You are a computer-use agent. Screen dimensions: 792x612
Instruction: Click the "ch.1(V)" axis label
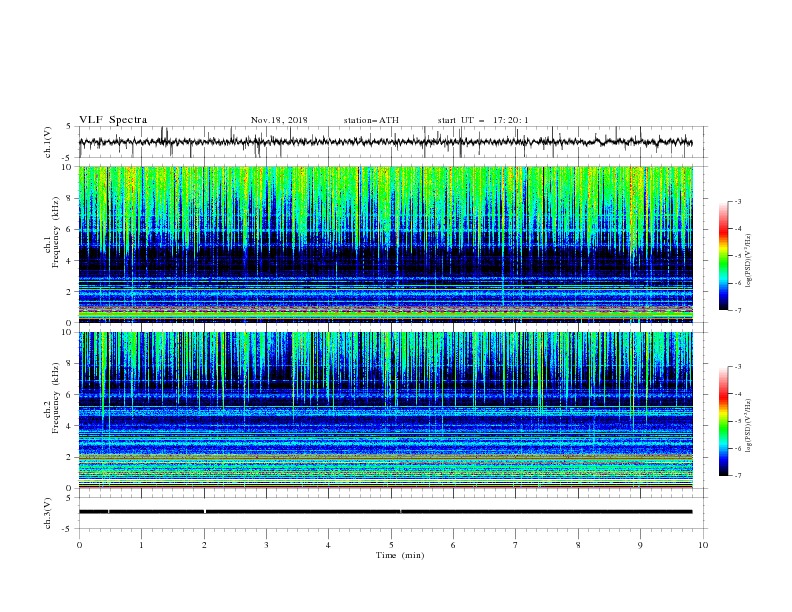tap(48, 142)
